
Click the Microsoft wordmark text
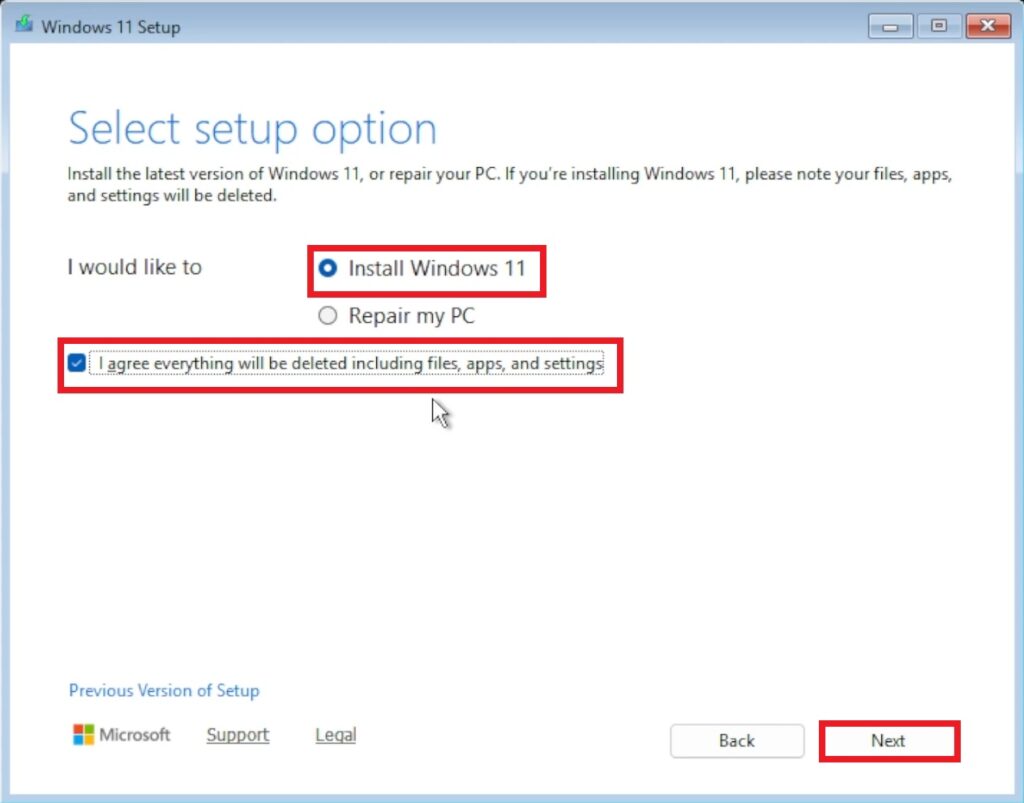135,735
